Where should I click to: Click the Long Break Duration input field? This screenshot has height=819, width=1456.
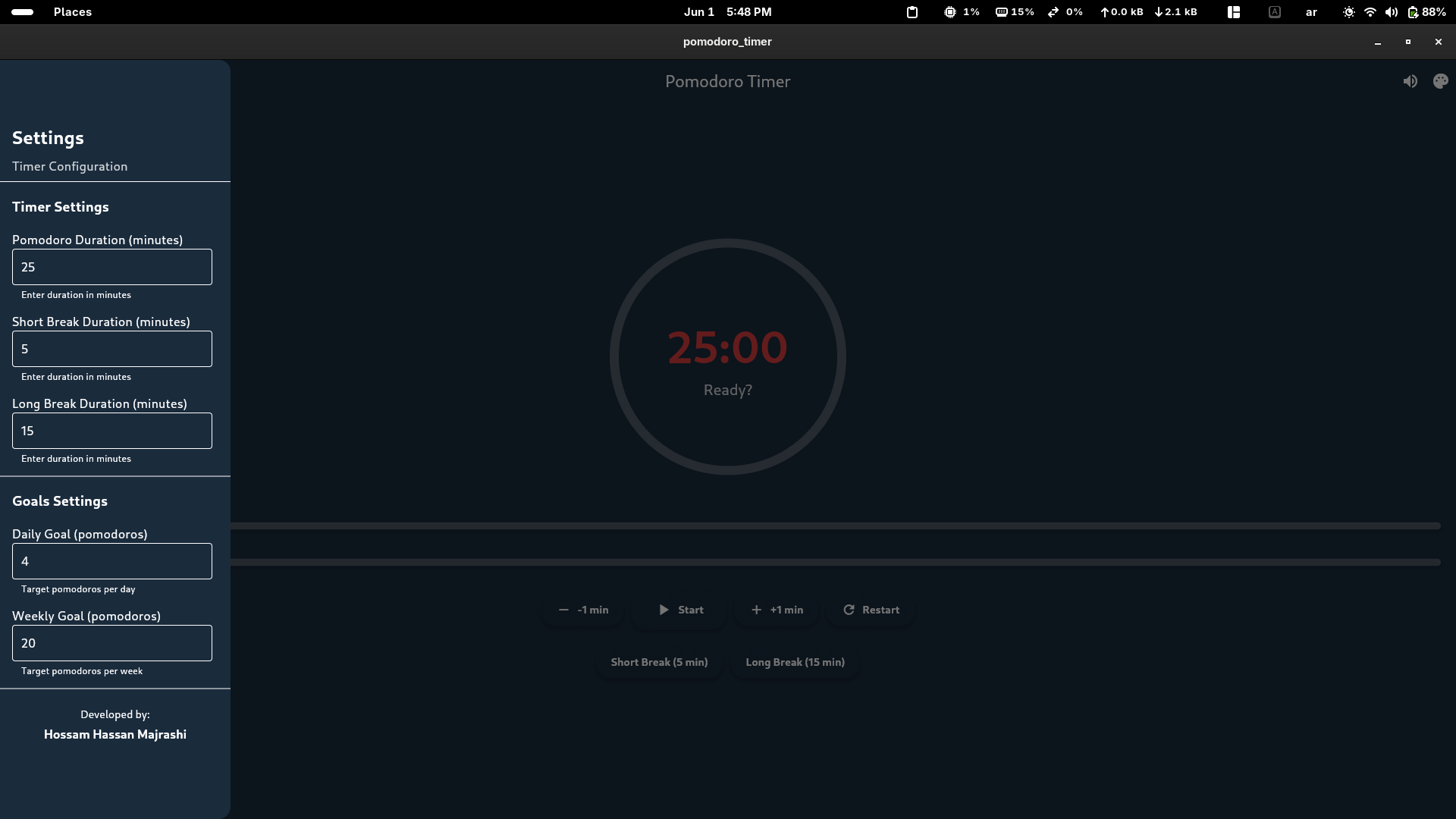[x=112, y=431]
